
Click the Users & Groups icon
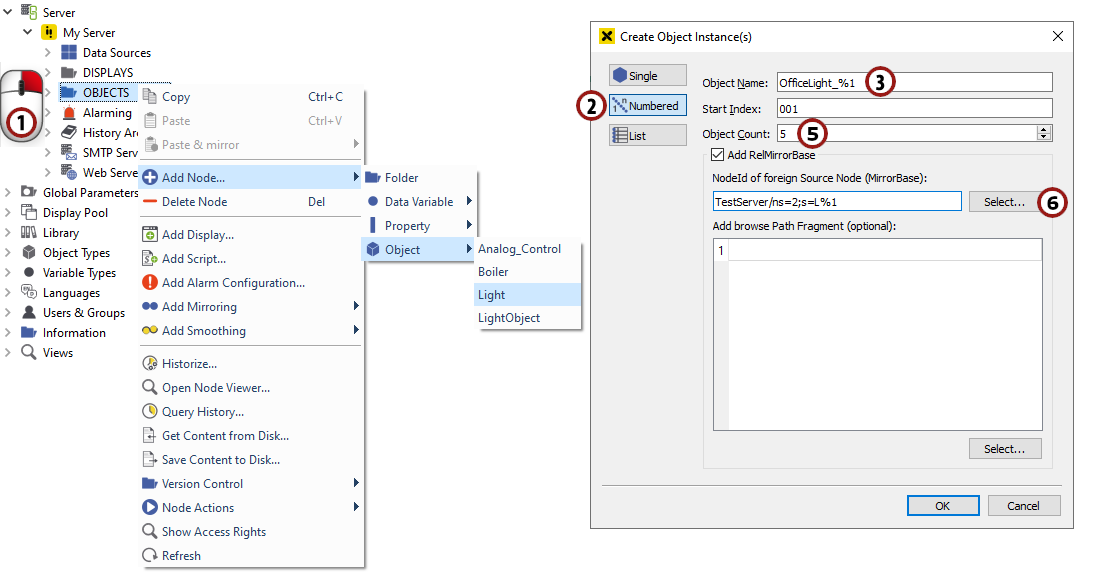[29, 313]
